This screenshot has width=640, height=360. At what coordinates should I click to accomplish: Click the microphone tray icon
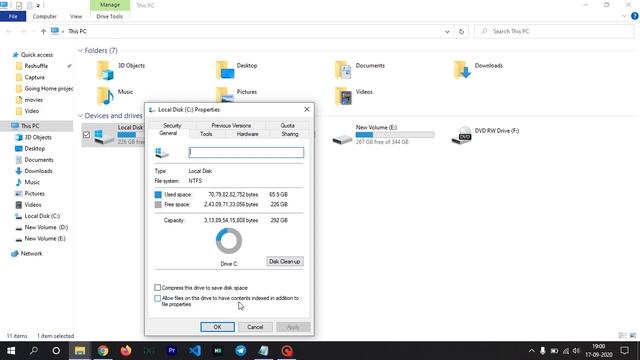(542, 351)
